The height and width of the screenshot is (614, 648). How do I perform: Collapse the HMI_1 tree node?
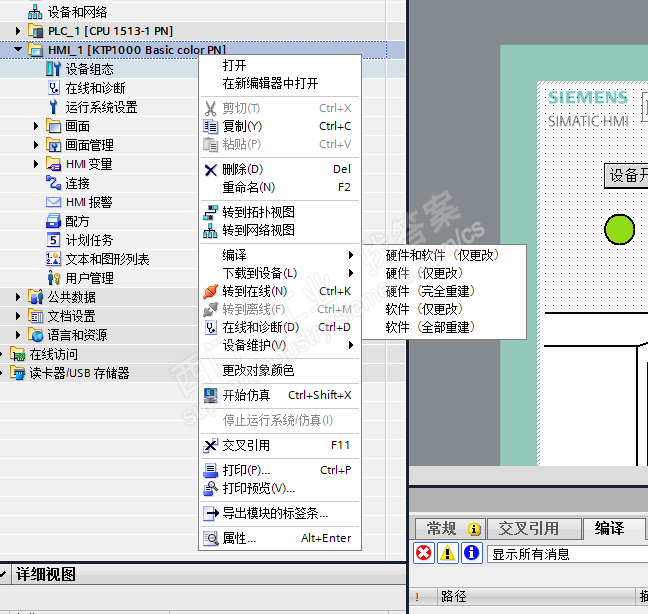17,50
